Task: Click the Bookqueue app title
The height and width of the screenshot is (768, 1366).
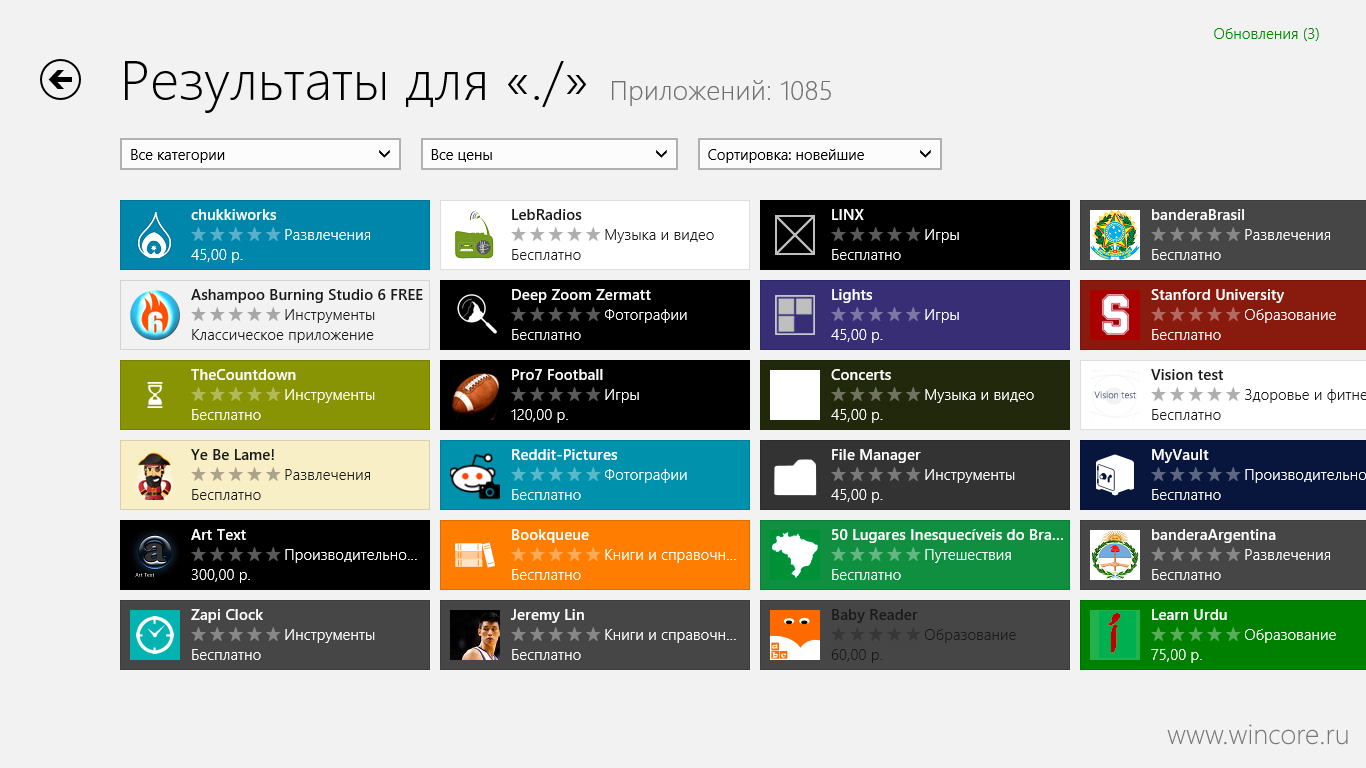Action: click(550, 535)
